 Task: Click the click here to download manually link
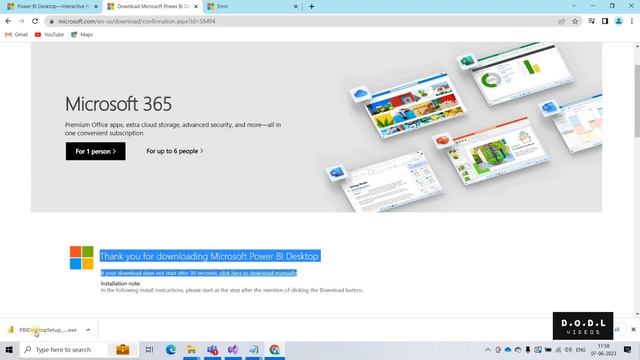click(x=258, y=273)
